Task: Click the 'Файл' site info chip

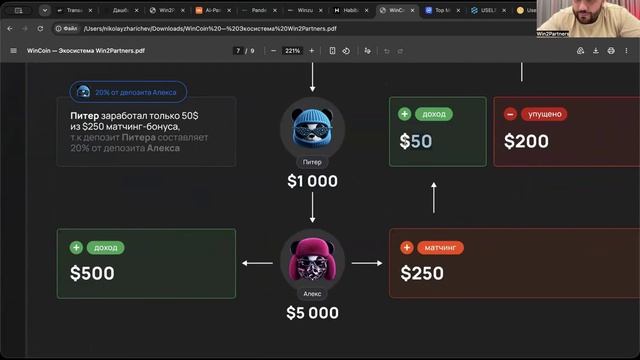Action: click(x=67, y=29)
